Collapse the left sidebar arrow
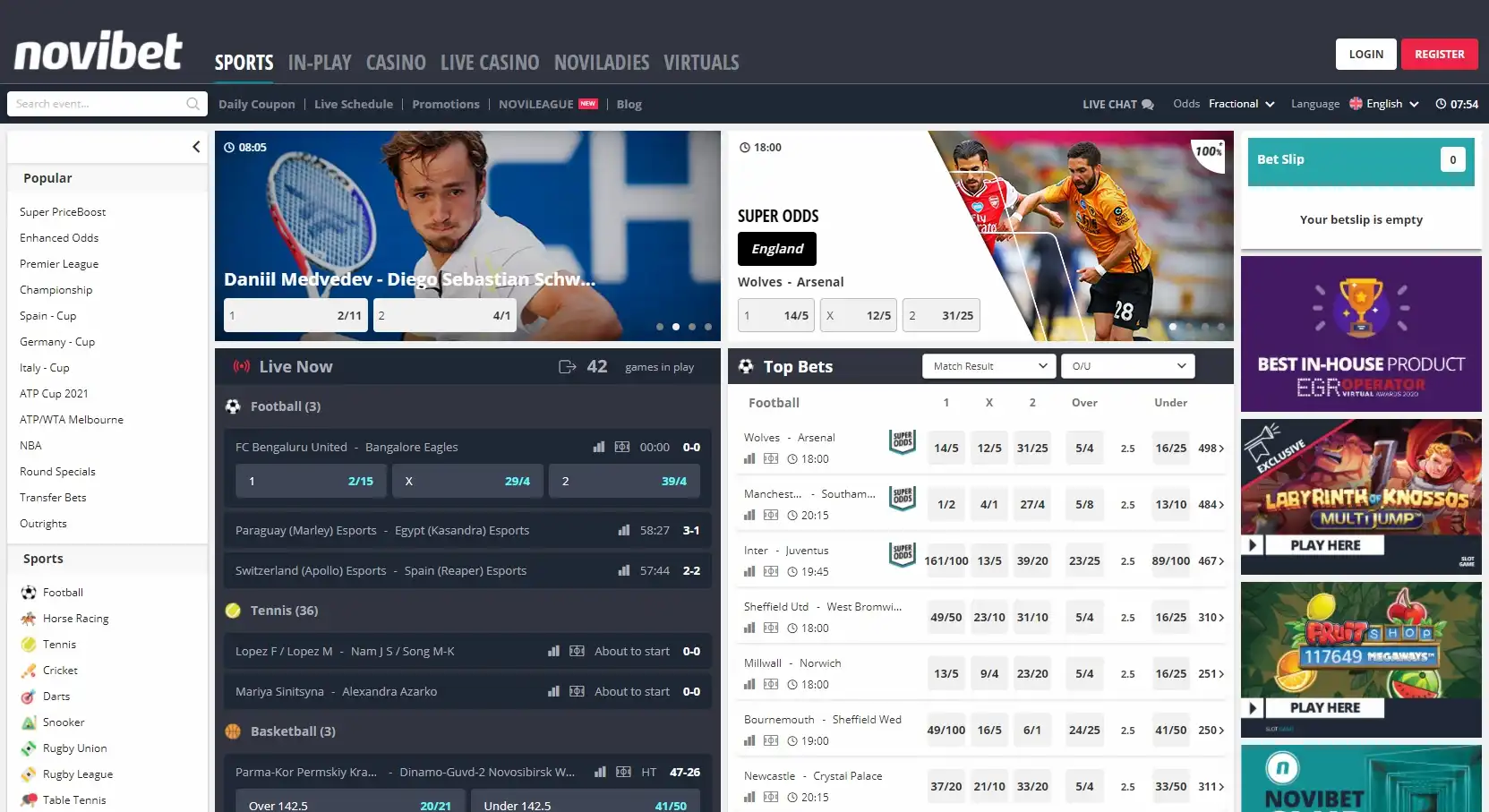The height and width of the screenshot is (812, 1489). (x=196, y=147)
